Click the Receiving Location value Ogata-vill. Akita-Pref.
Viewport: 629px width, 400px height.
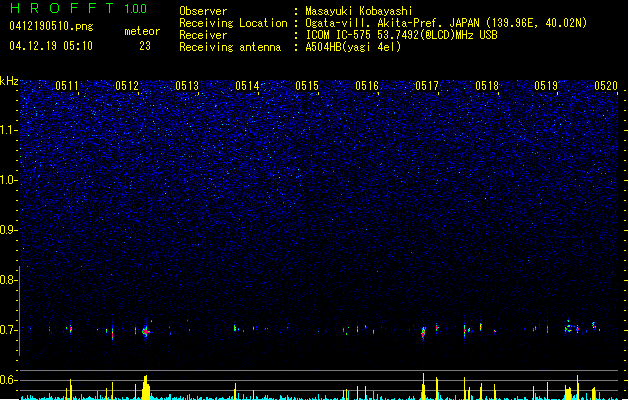tap(372, 23)
